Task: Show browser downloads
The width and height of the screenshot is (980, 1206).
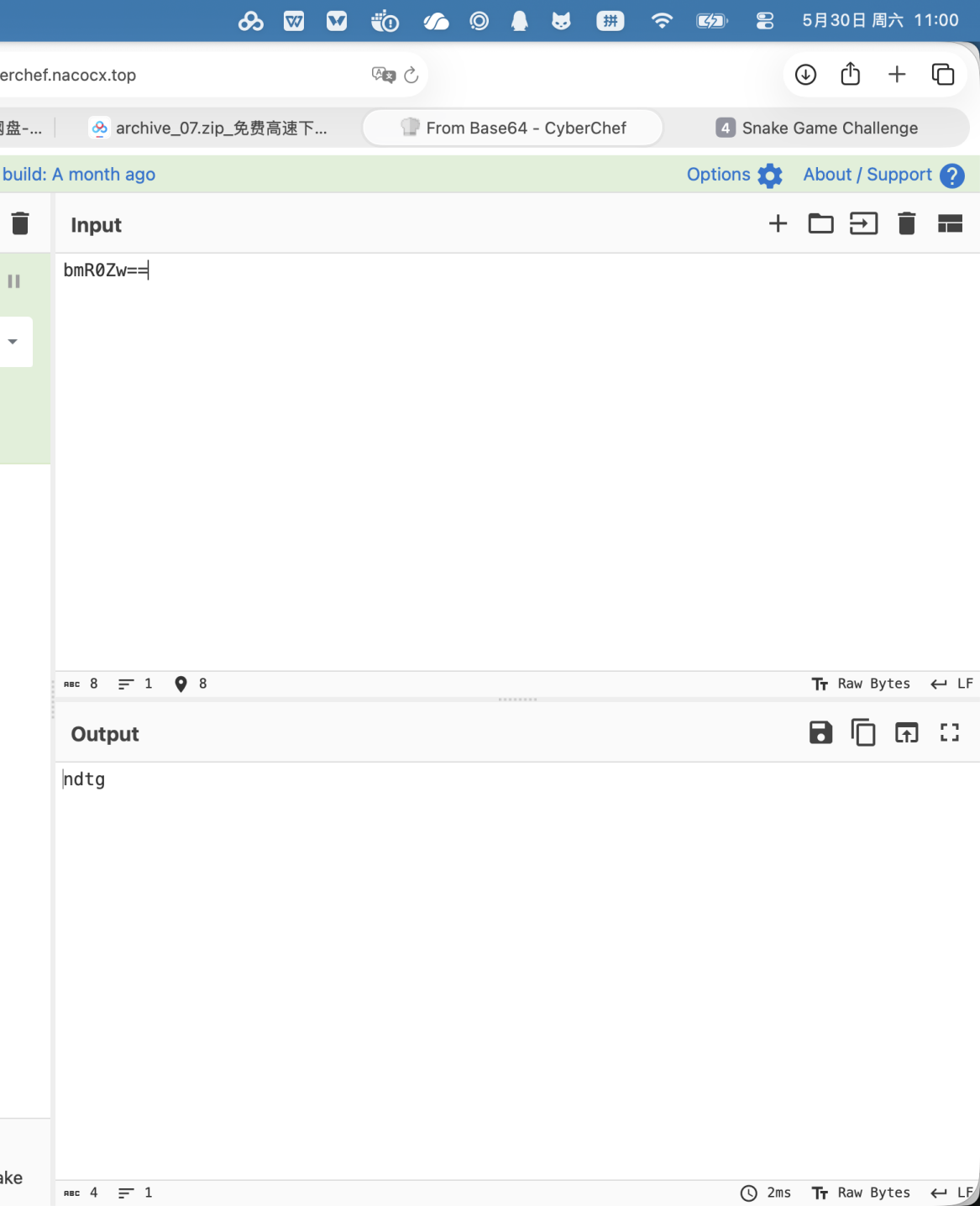Action: [x=805, y=75]
